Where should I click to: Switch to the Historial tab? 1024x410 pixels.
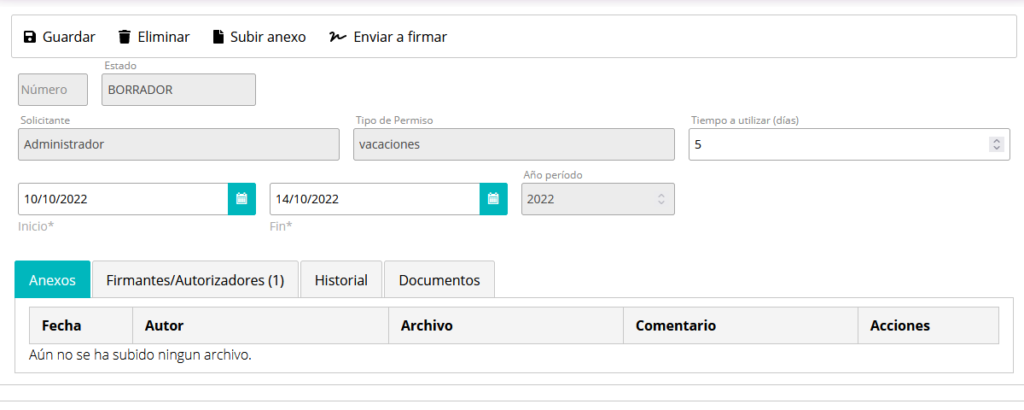341,280
